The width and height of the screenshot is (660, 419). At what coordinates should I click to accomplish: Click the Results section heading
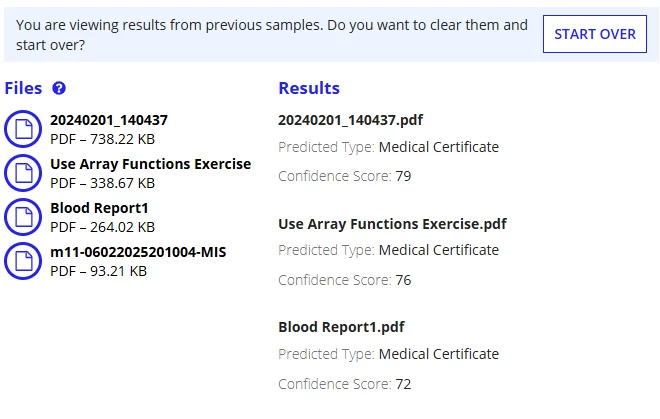(309, 88)
